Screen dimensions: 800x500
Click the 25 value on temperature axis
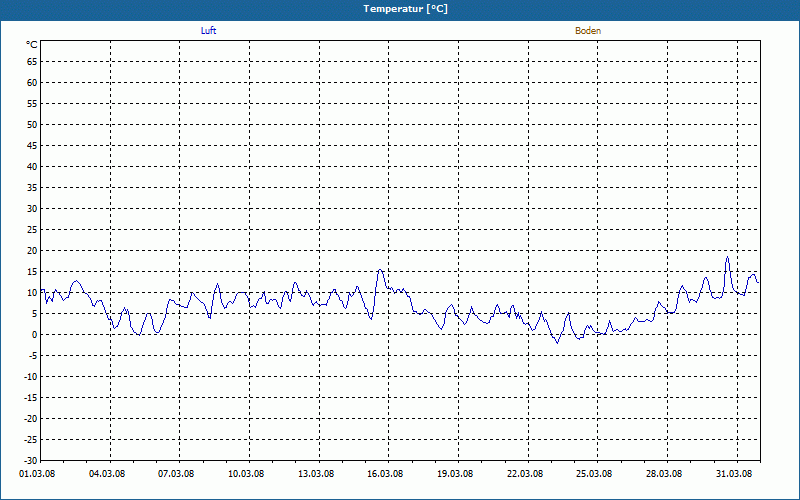point(32,230)
